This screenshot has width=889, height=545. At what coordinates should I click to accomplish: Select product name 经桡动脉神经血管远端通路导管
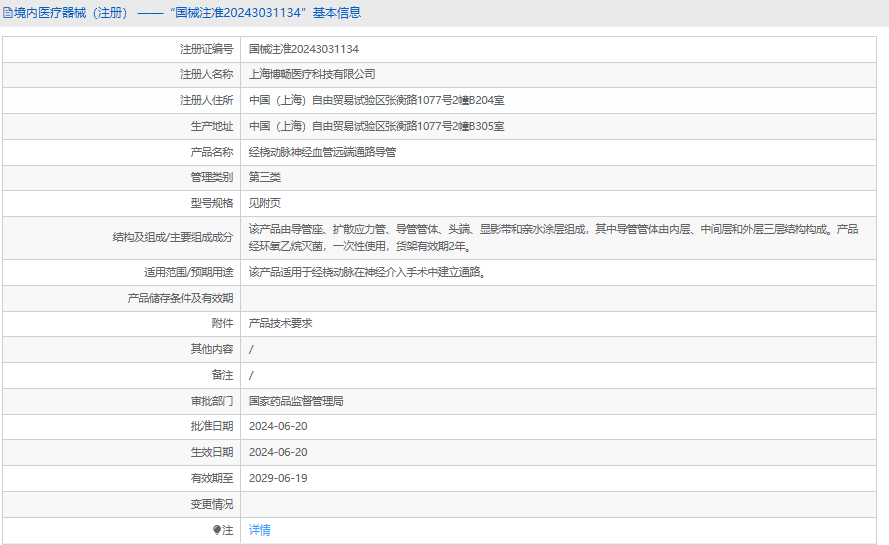pos(323,152)
